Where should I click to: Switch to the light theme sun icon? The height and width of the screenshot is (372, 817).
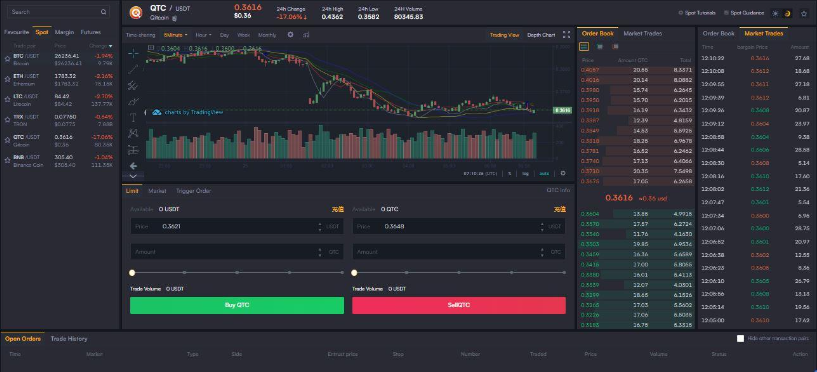[775, 14]
